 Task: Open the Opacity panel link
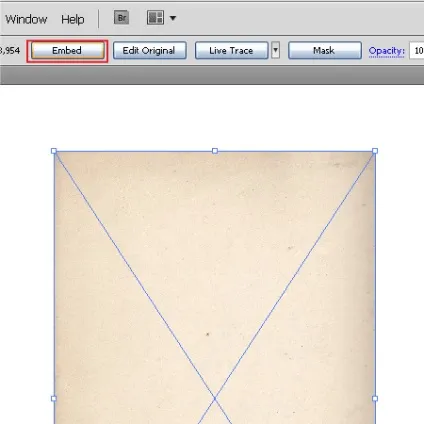(x=386, y=51)
